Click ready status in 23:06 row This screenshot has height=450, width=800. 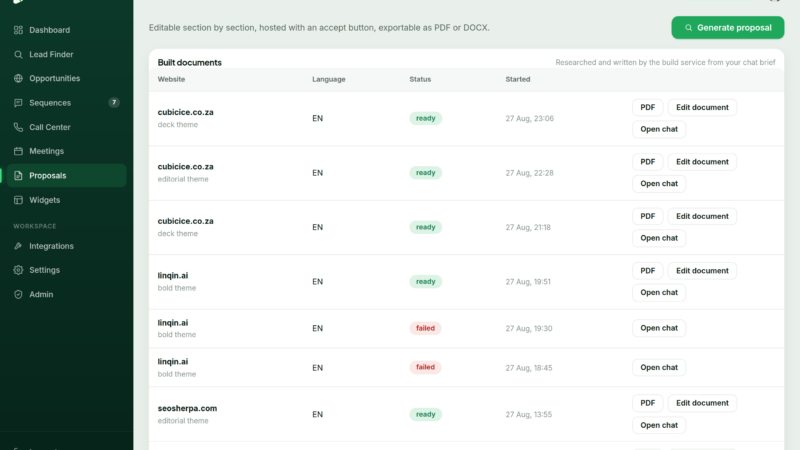pyautogui.click(x=426, y=118)
